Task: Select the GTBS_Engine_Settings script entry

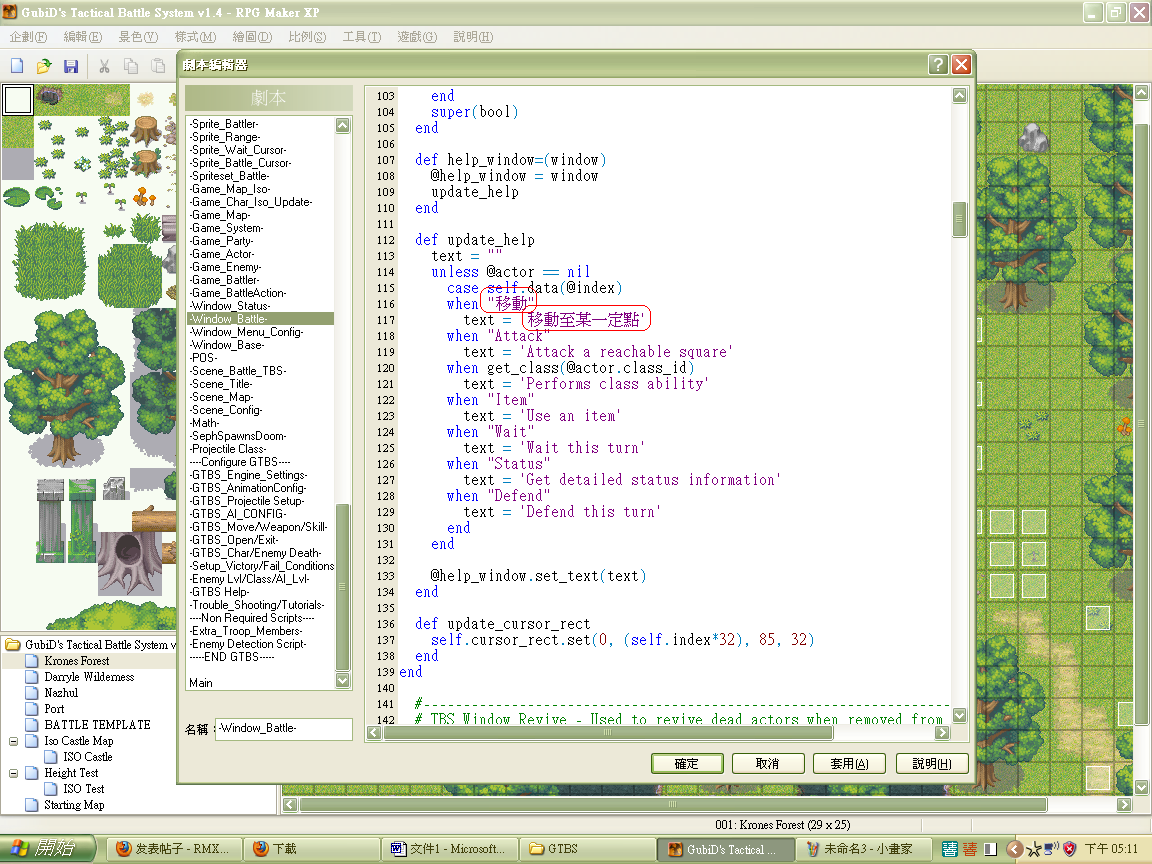Action: [x=260, y=475]
